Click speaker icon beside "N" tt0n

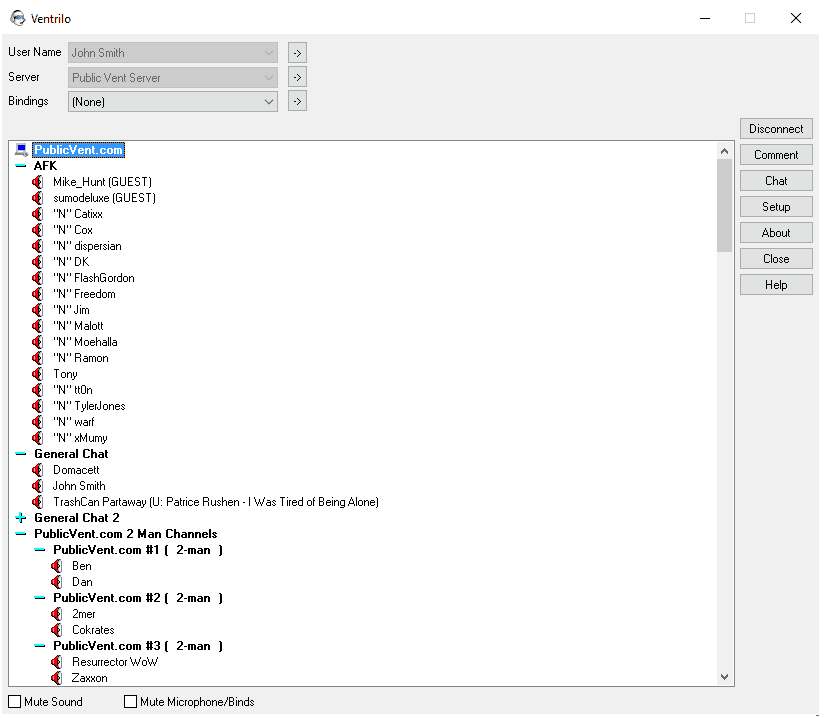[x=37, y=390]
